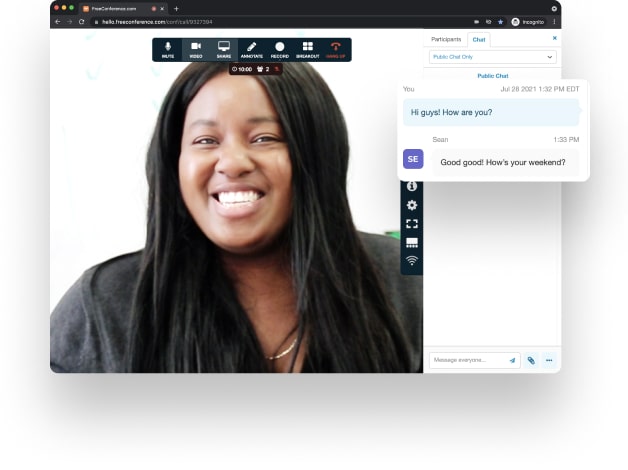Toggle the Video camera button
Image resolution: width=628 pixels, height=470 pixels.
click(196, 50)
